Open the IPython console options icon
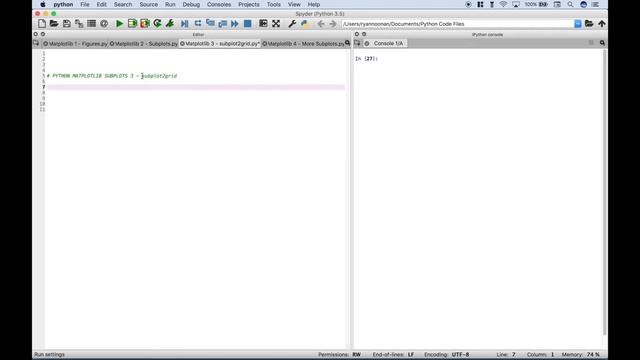Viewport: 640px width, 360px height. click(602, 43)
